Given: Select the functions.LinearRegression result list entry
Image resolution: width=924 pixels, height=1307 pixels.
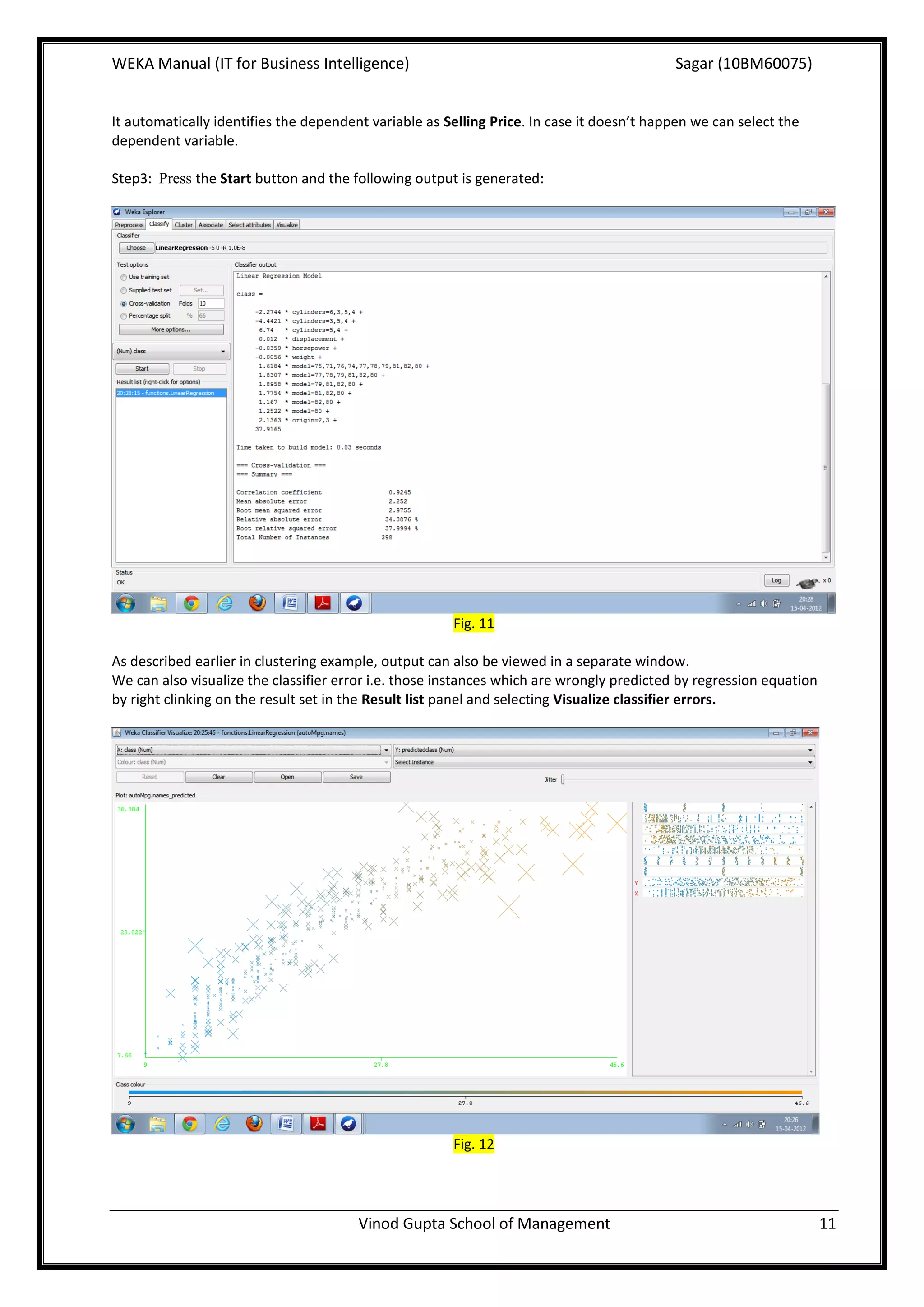Looking at the screenshot, I should point(171,394).
